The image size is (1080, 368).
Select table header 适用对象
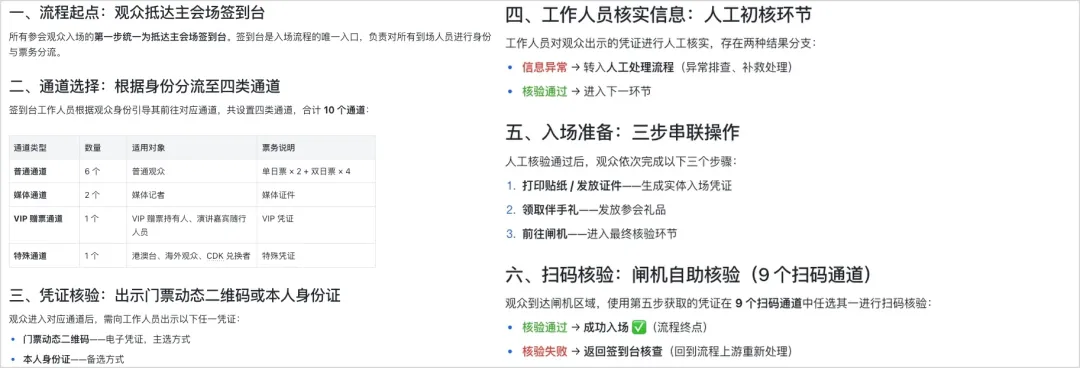[x=148, y=147]
